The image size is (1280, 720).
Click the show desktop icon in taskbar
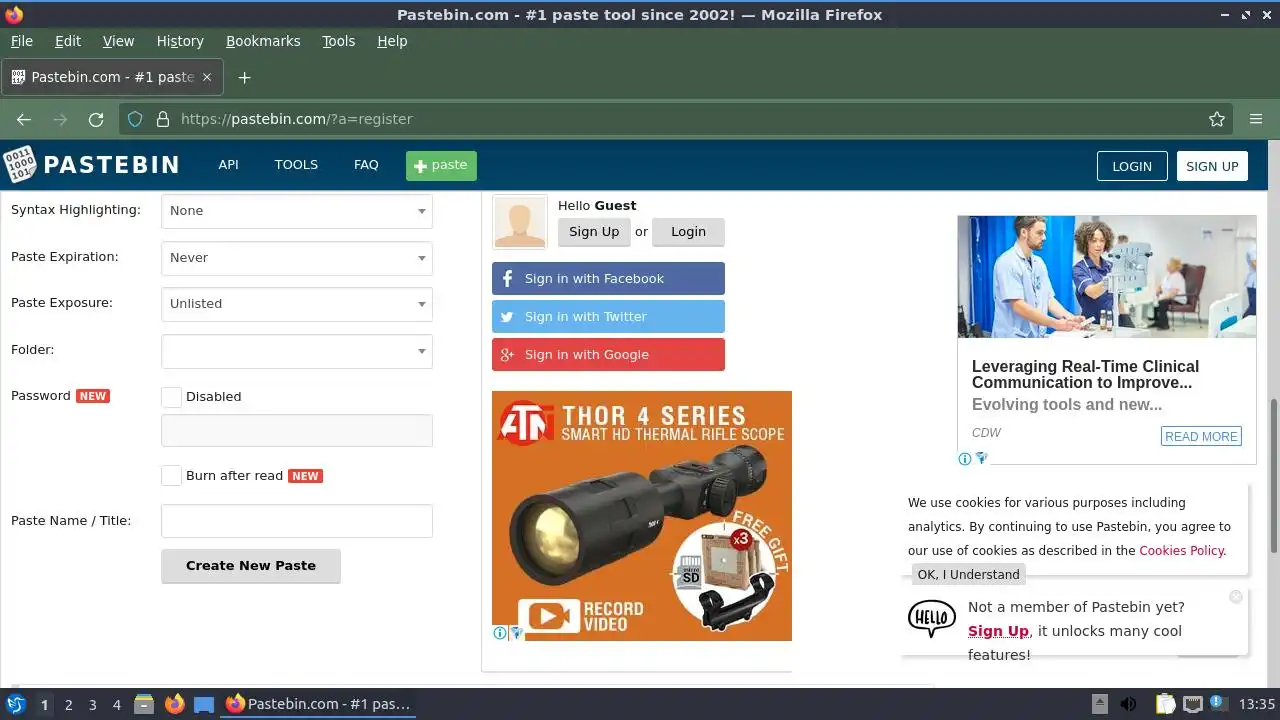(204, 704)
